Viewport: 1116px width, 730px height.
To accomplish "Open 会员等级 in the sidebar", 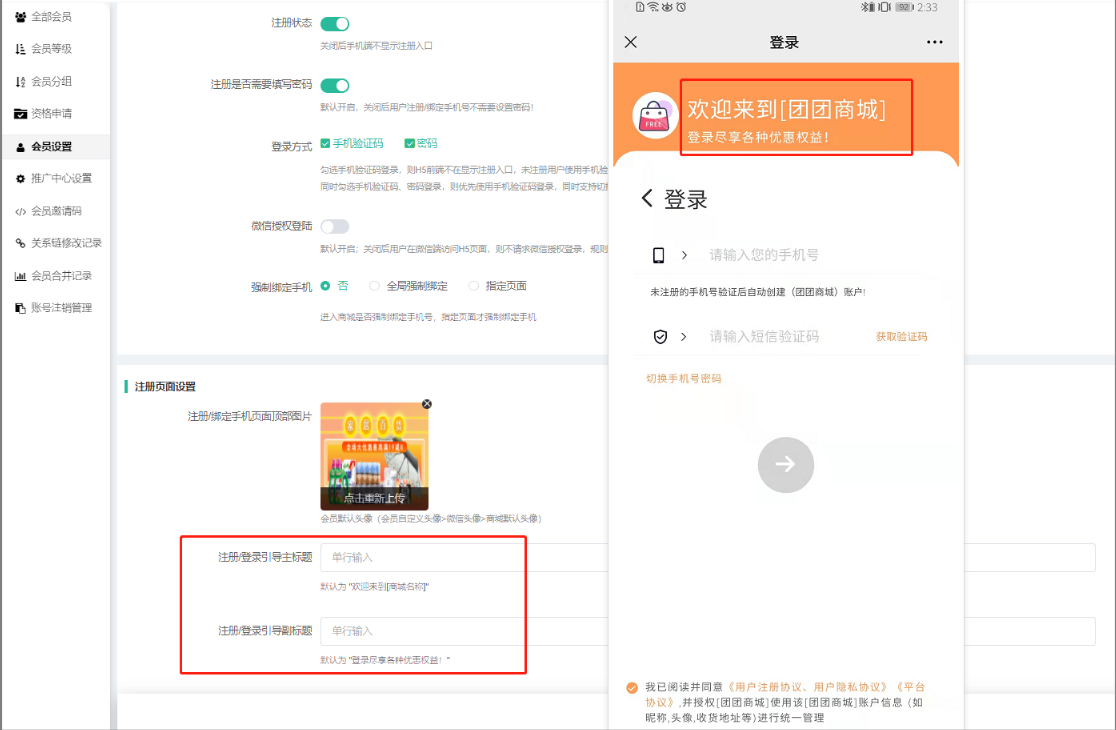I will 50,49.
